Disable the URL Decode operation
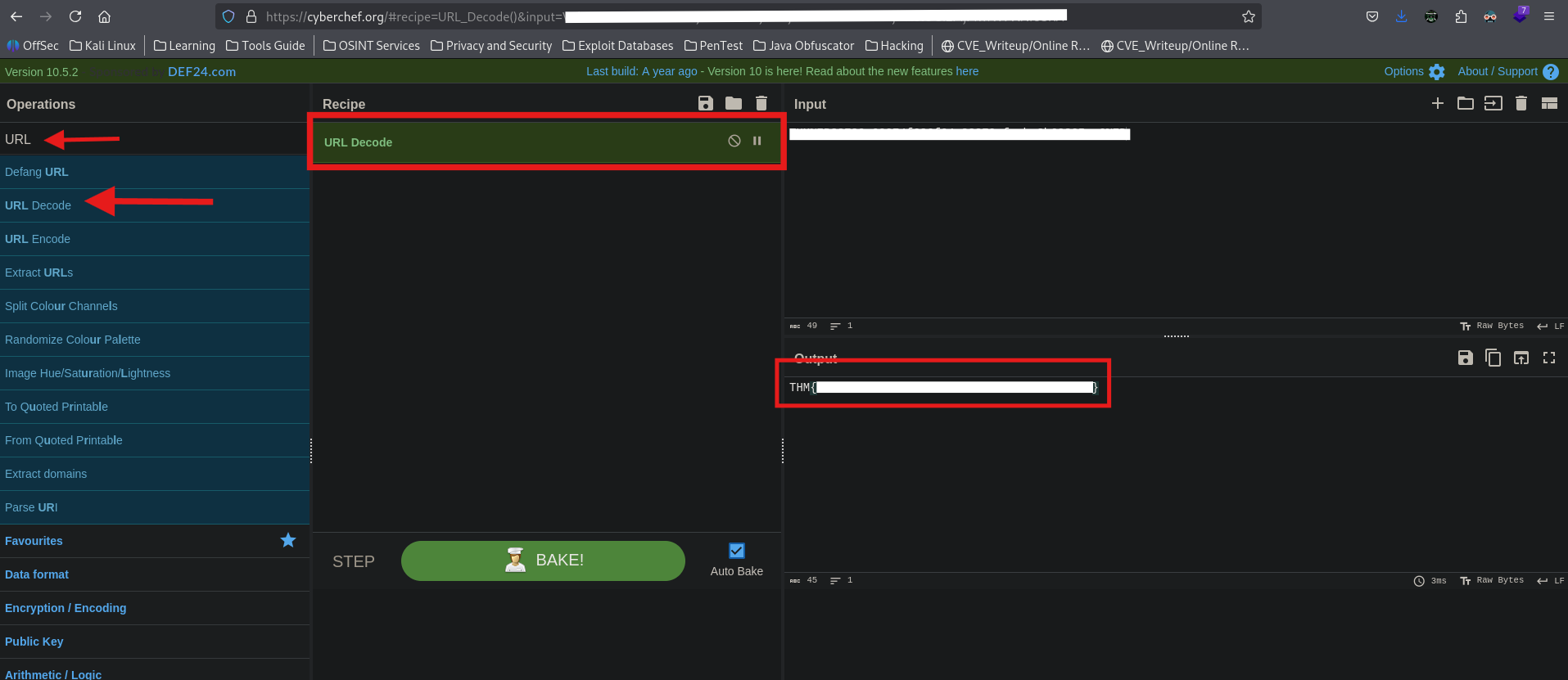Viewport: 1568px width, 680px height. pos(734,141)
